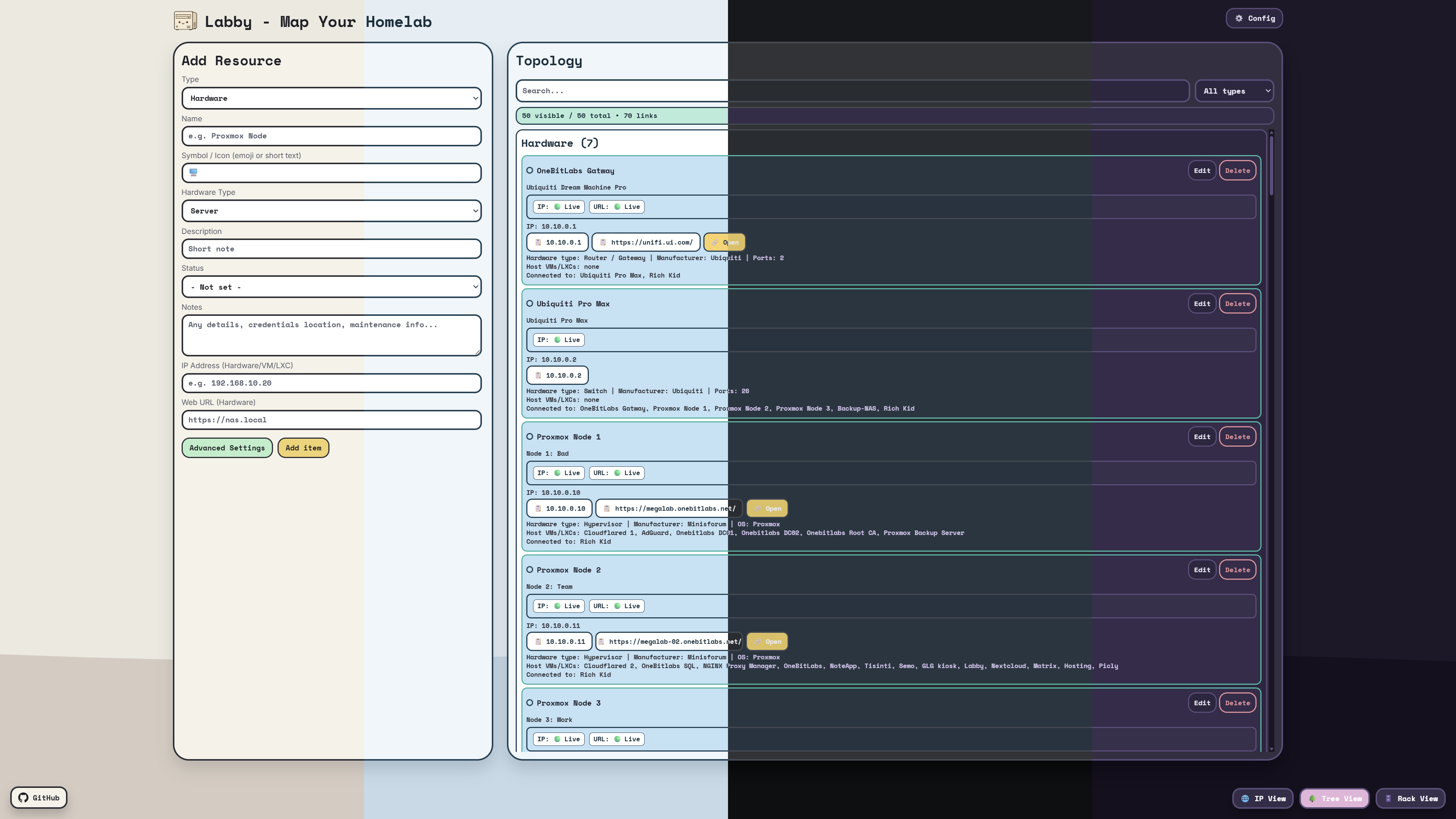Open the GitHub link button

38,797
